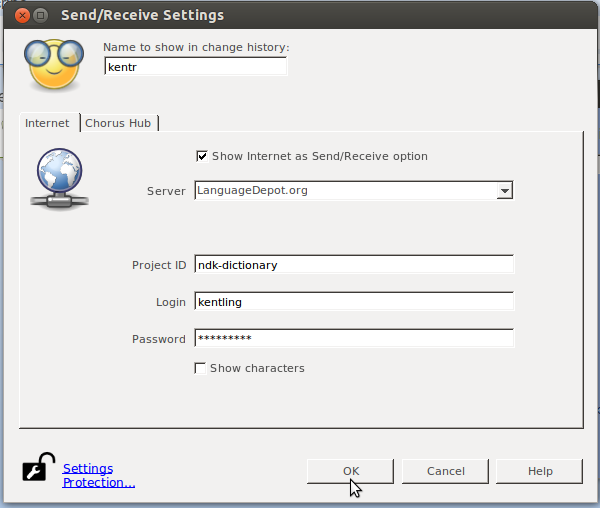The width and height of the screenshot is (600, 508).
Task: Click the Cancel button
Action: coord(445,471)
